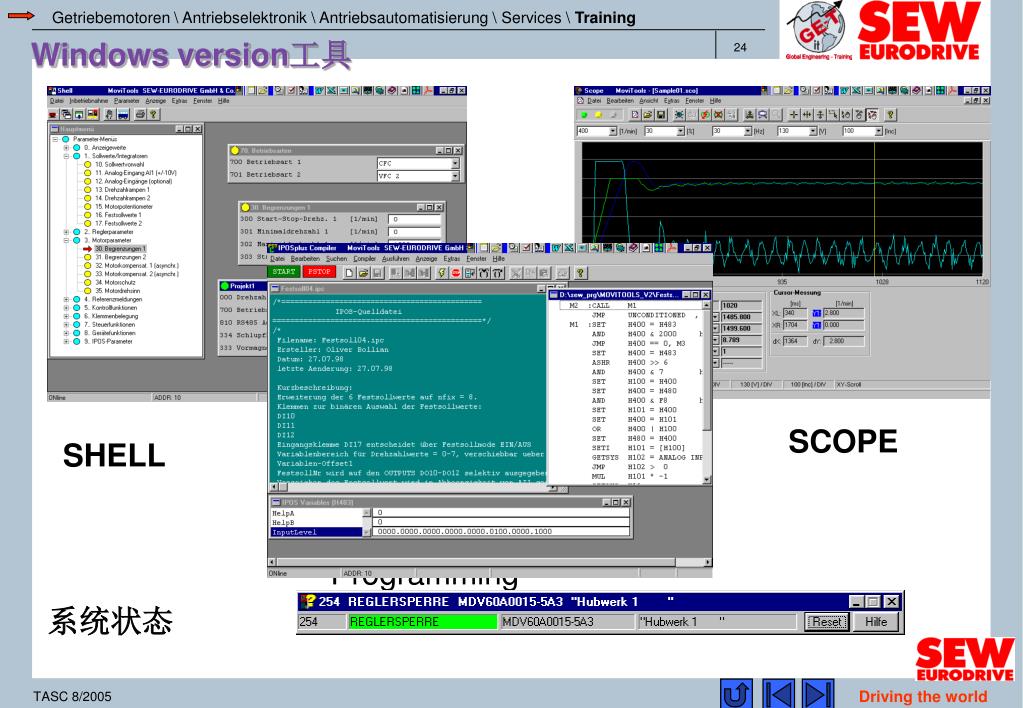Click the 300 Start-Stop-Drehz. 1 input field
Image resolution: width=1023 pixels, height=708 pixels.
tap(415, 219)
